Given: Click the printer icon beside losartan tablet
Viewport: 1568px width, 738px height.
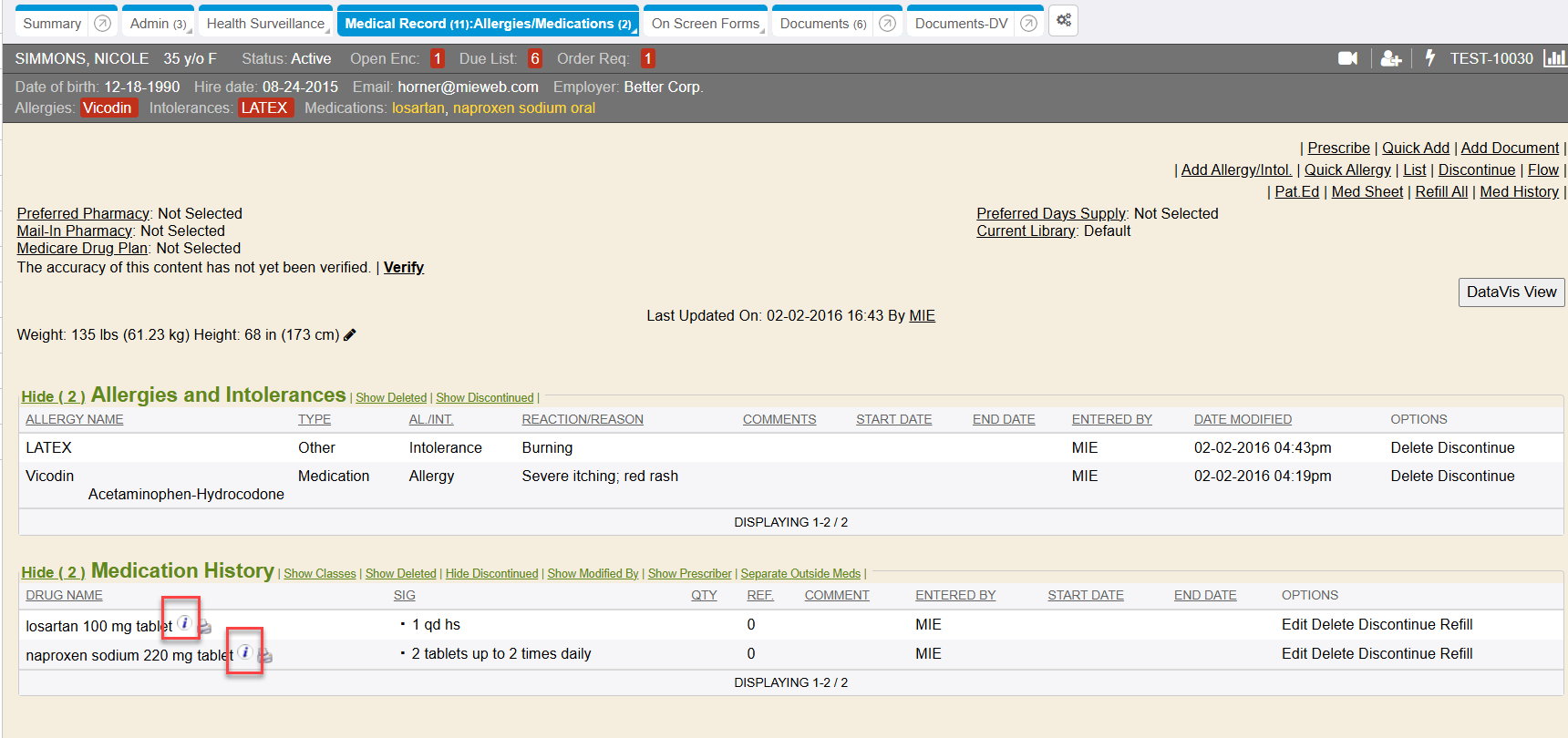Looking at the screenshot, I should pyautogui.click(x=205, y=627).
